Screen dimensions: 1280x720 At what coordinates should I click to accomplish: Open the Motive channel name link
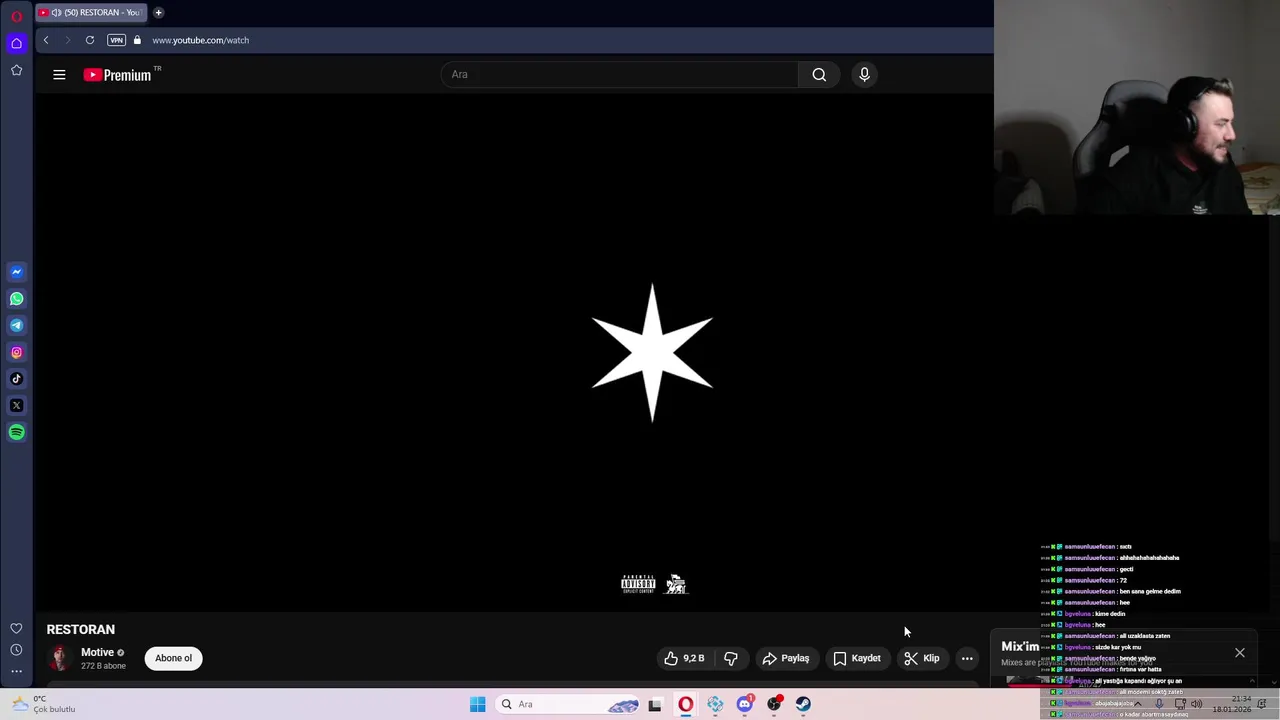click(97, 652)
